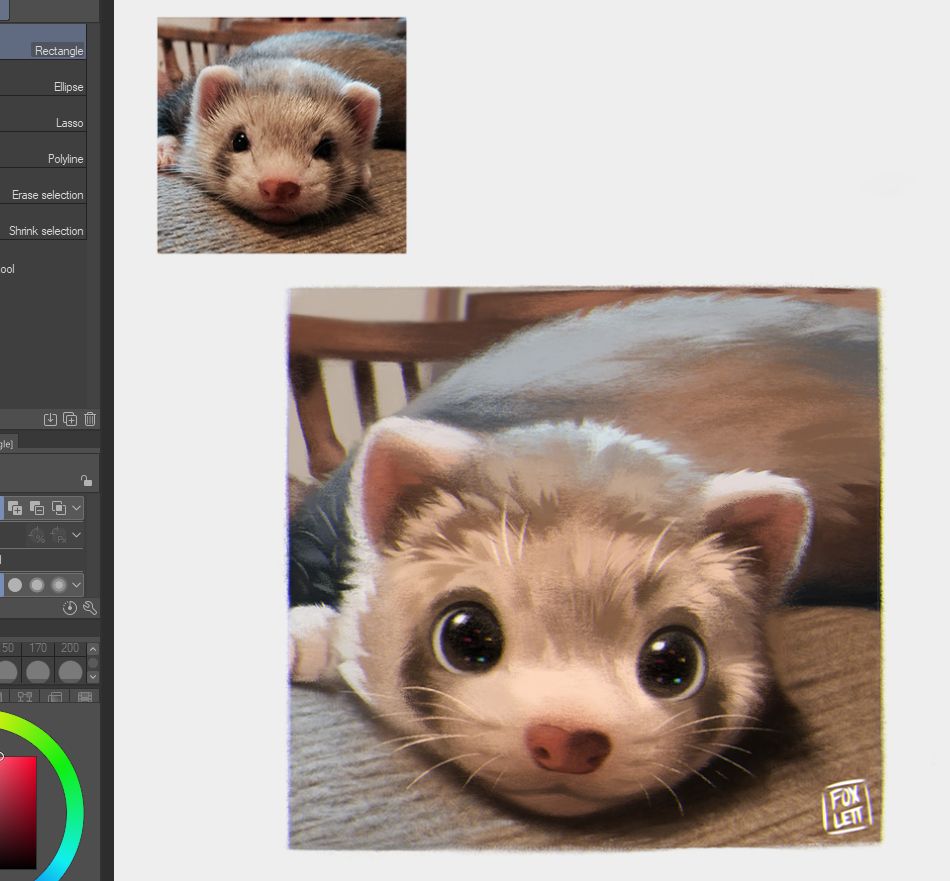Expand the anti-aliasing dropdown arrow
Image resolution: width=950 pixels, height=881 pixels.
coord(76,585)
